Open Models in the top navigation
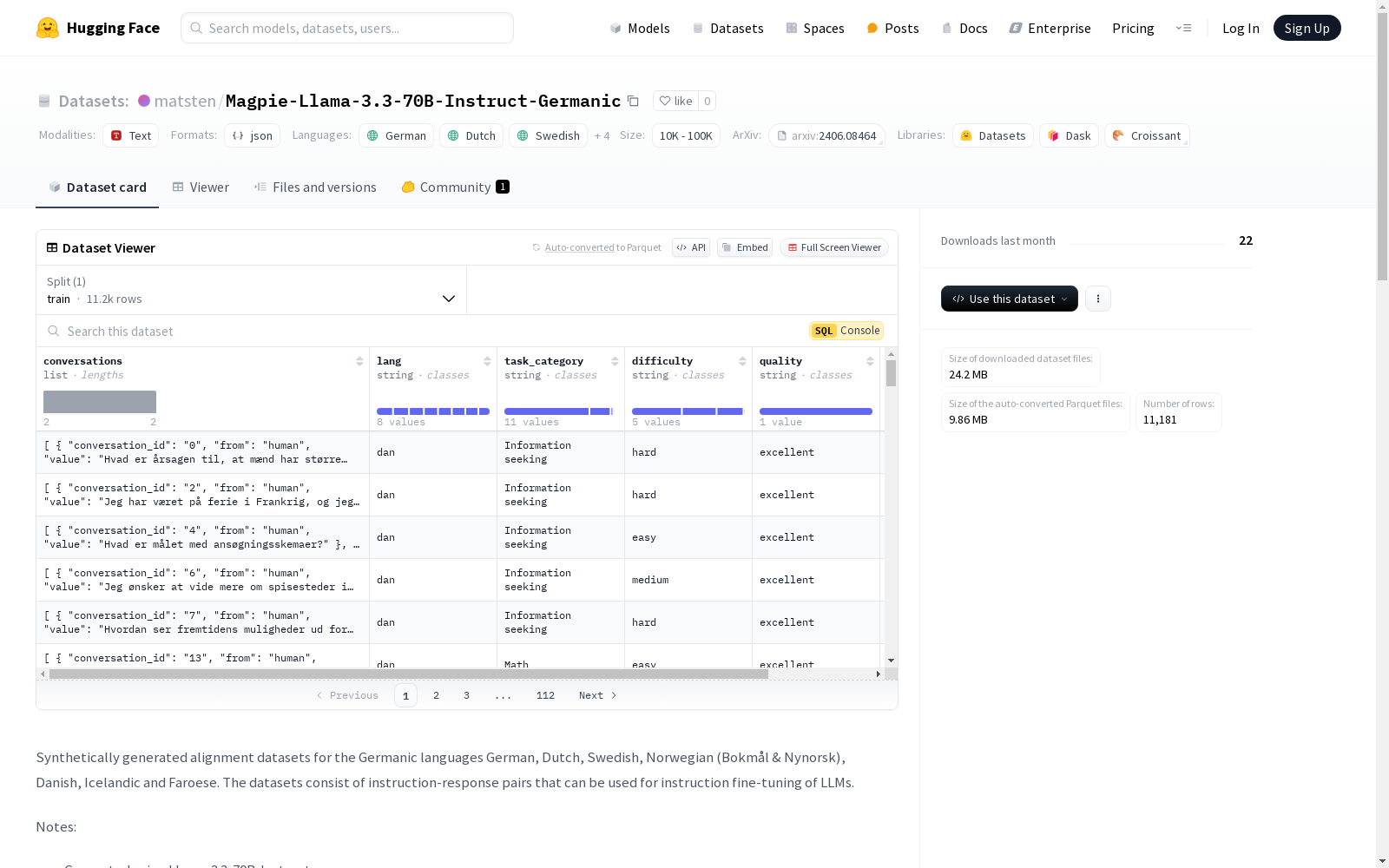1389x868 pixels. (640, 28)
